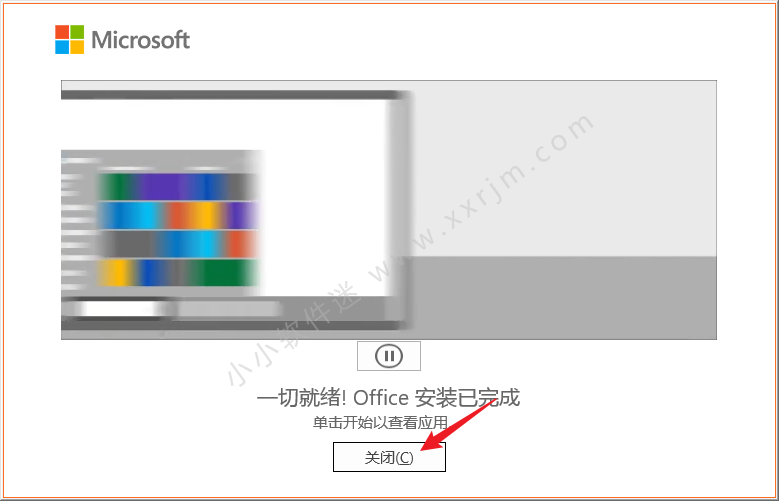
Task: Click the purple tile in top app row
Action: (158, 186)
